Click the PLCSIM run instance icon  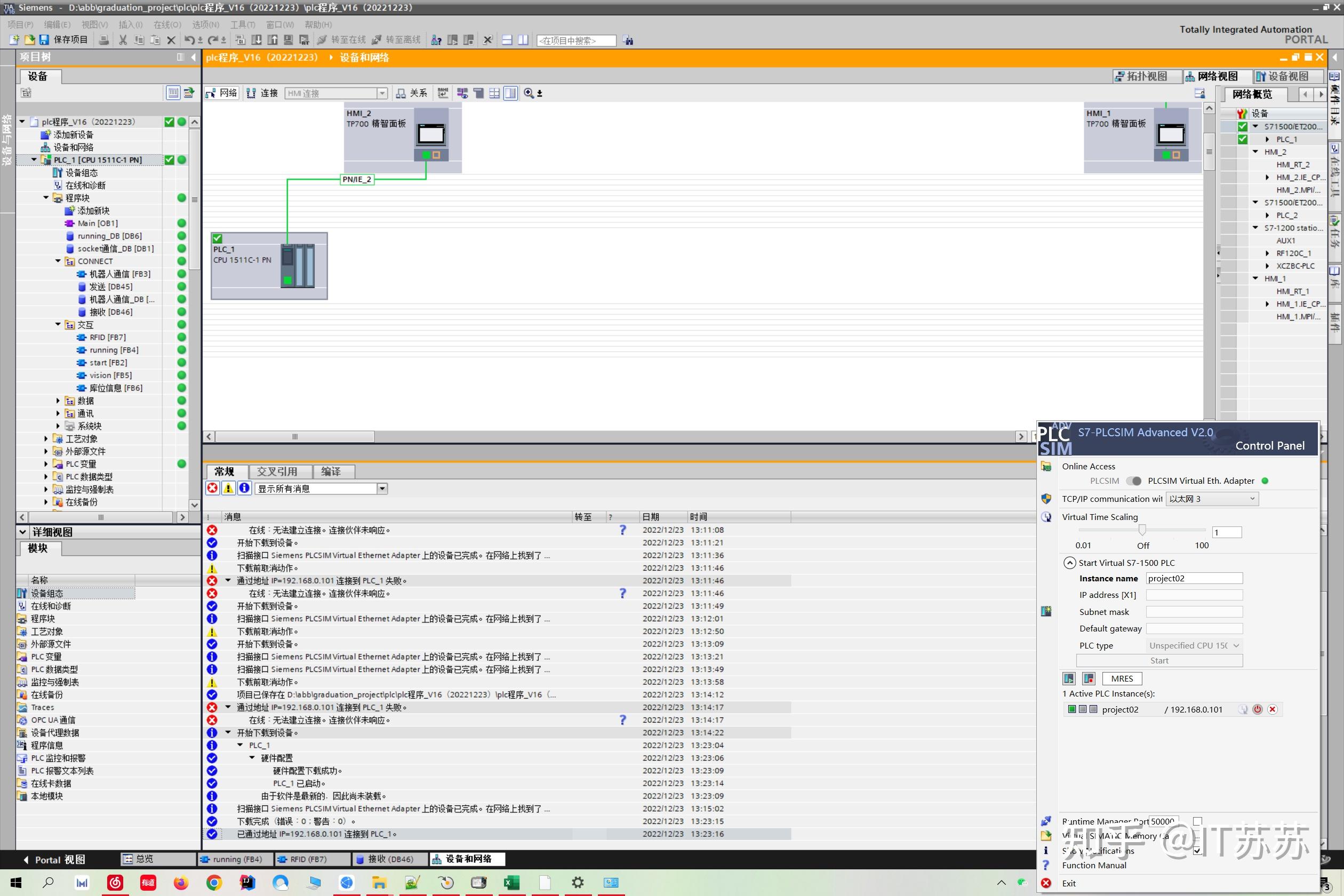tap(1069, 678)
